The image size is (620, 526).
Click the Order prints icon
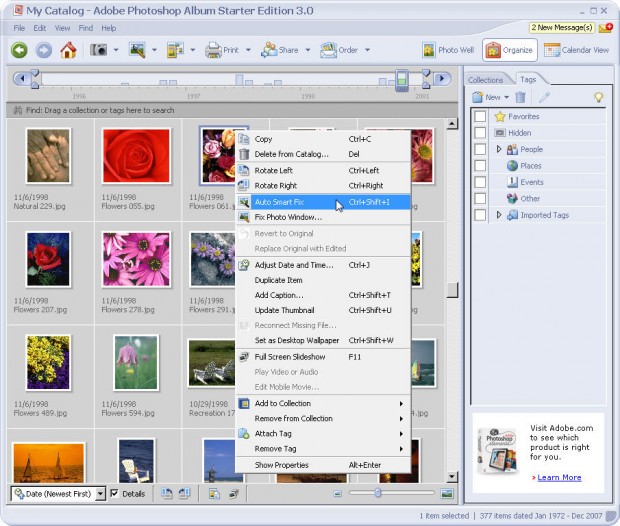pyautogui.click(x=329, y=50)
